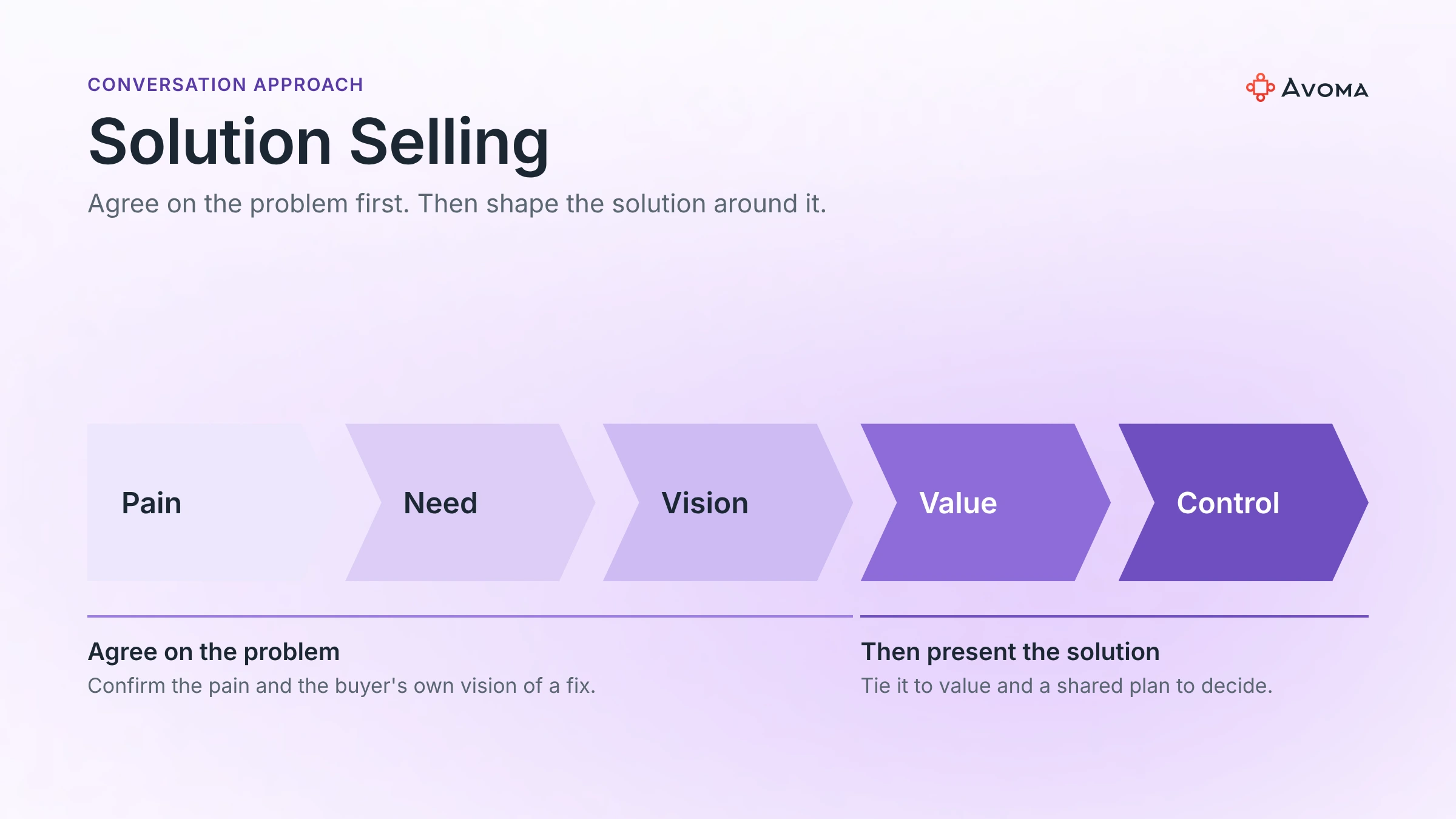
Task: Select the Need chevron step
Action: [470, 502]
